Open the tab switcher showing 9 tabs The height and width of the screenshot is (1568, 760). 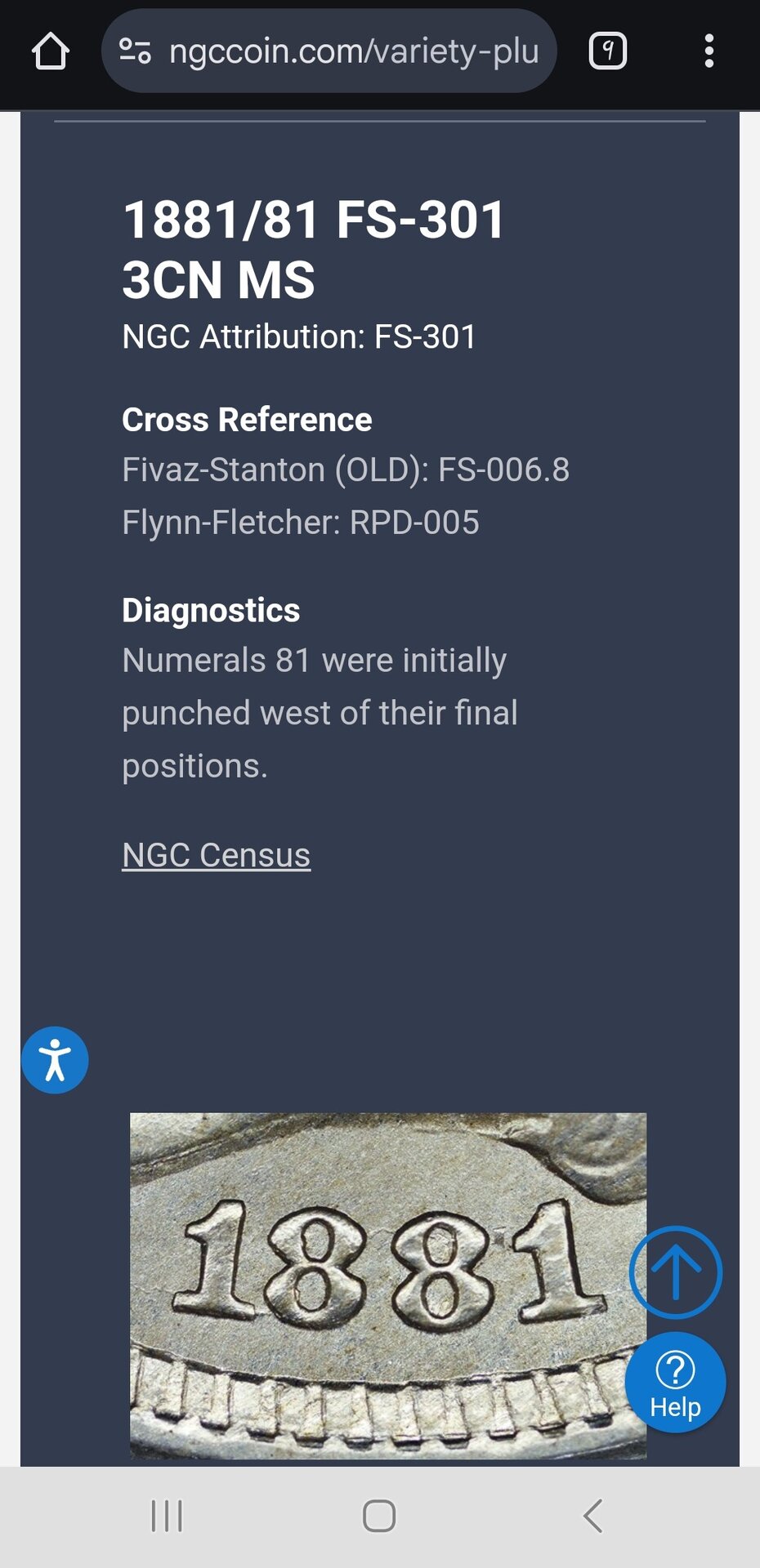[607, 51]
